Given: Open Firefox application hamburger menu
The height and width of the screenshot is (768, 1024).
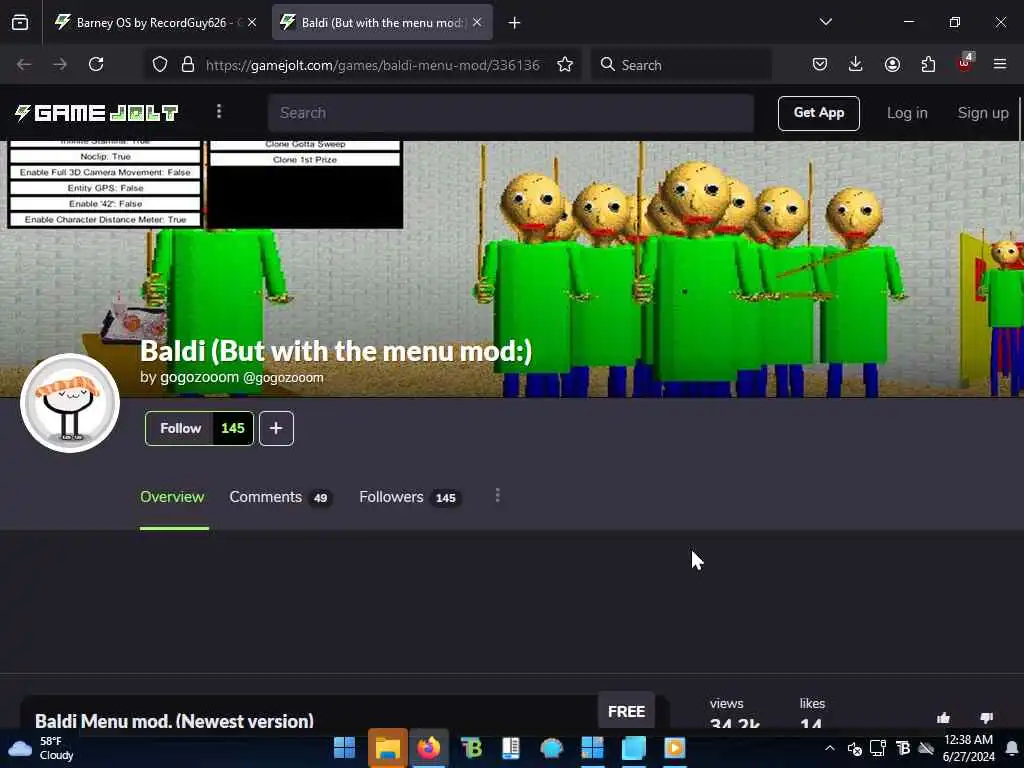Looking at the screenshot, I should click(x=1000, y=64).
